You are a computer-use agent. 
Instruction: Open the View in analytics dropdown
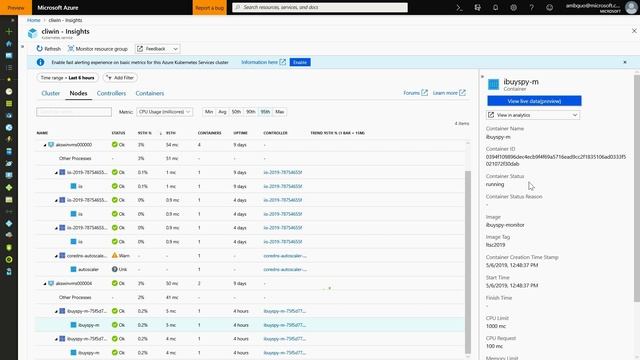coord(533,115)
